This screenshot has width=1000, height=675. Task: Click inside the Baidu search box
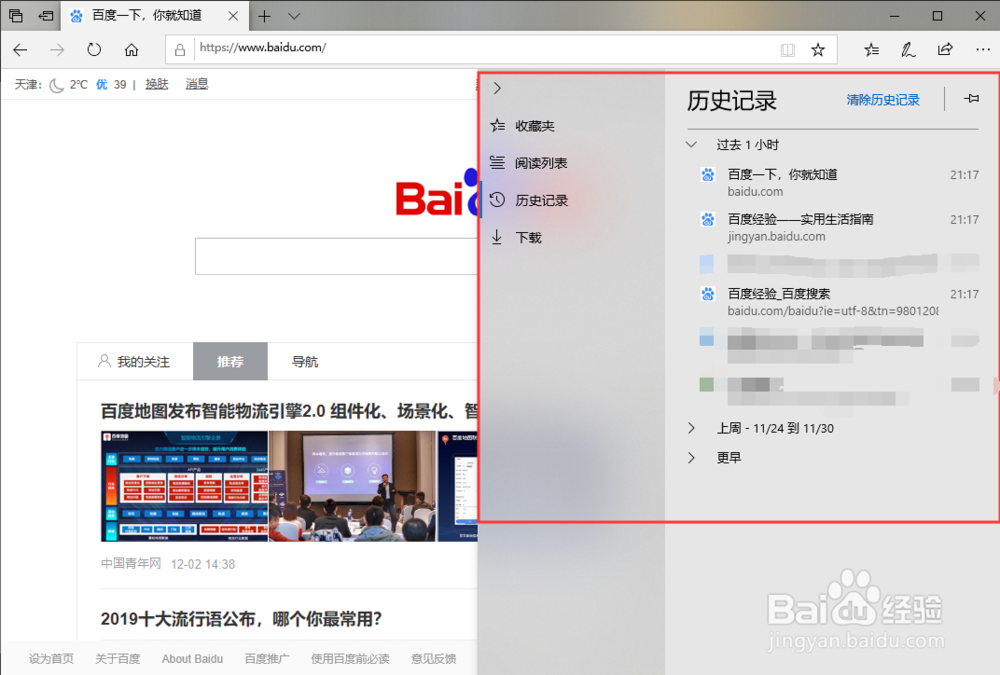click(336, 256)
